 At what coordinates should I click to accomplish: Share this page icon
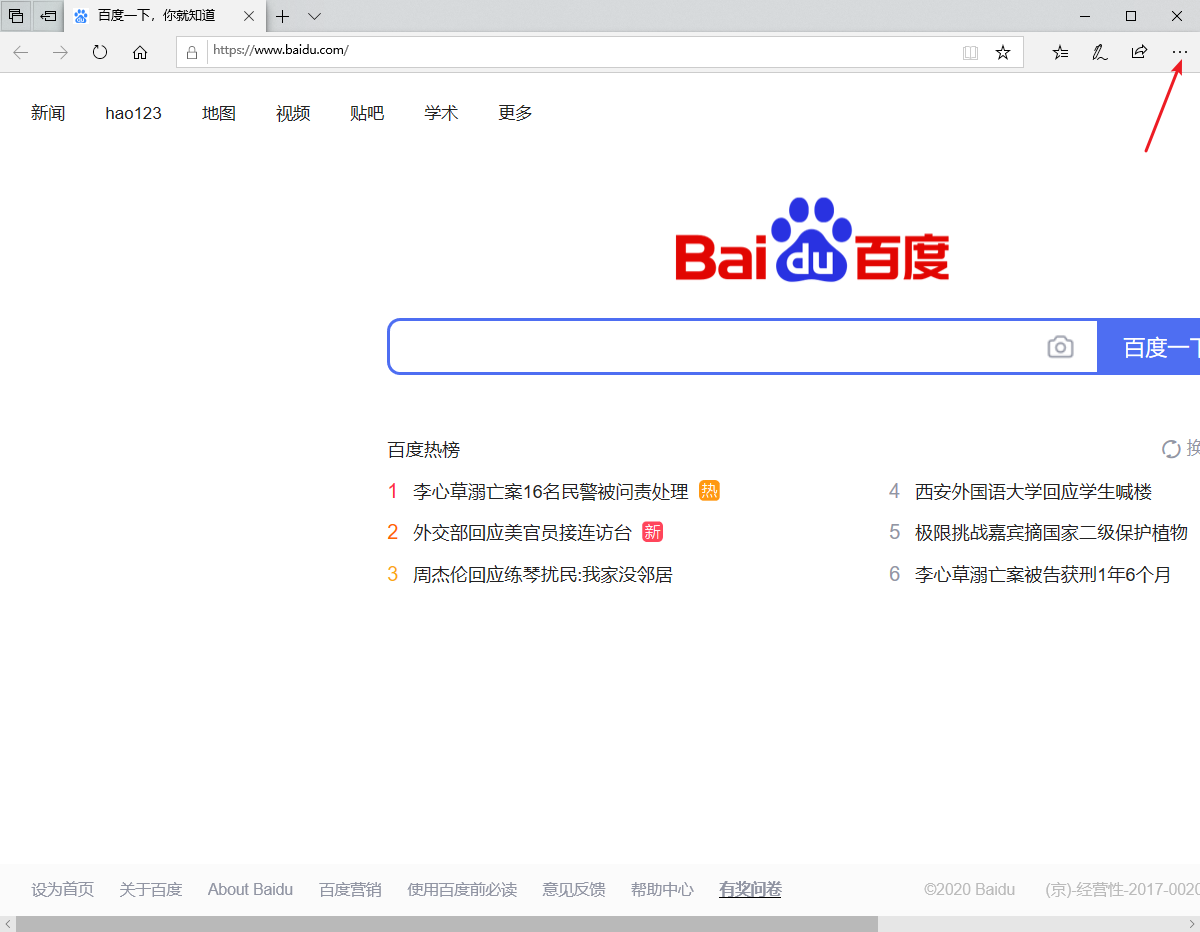[x=1139, y=53]
